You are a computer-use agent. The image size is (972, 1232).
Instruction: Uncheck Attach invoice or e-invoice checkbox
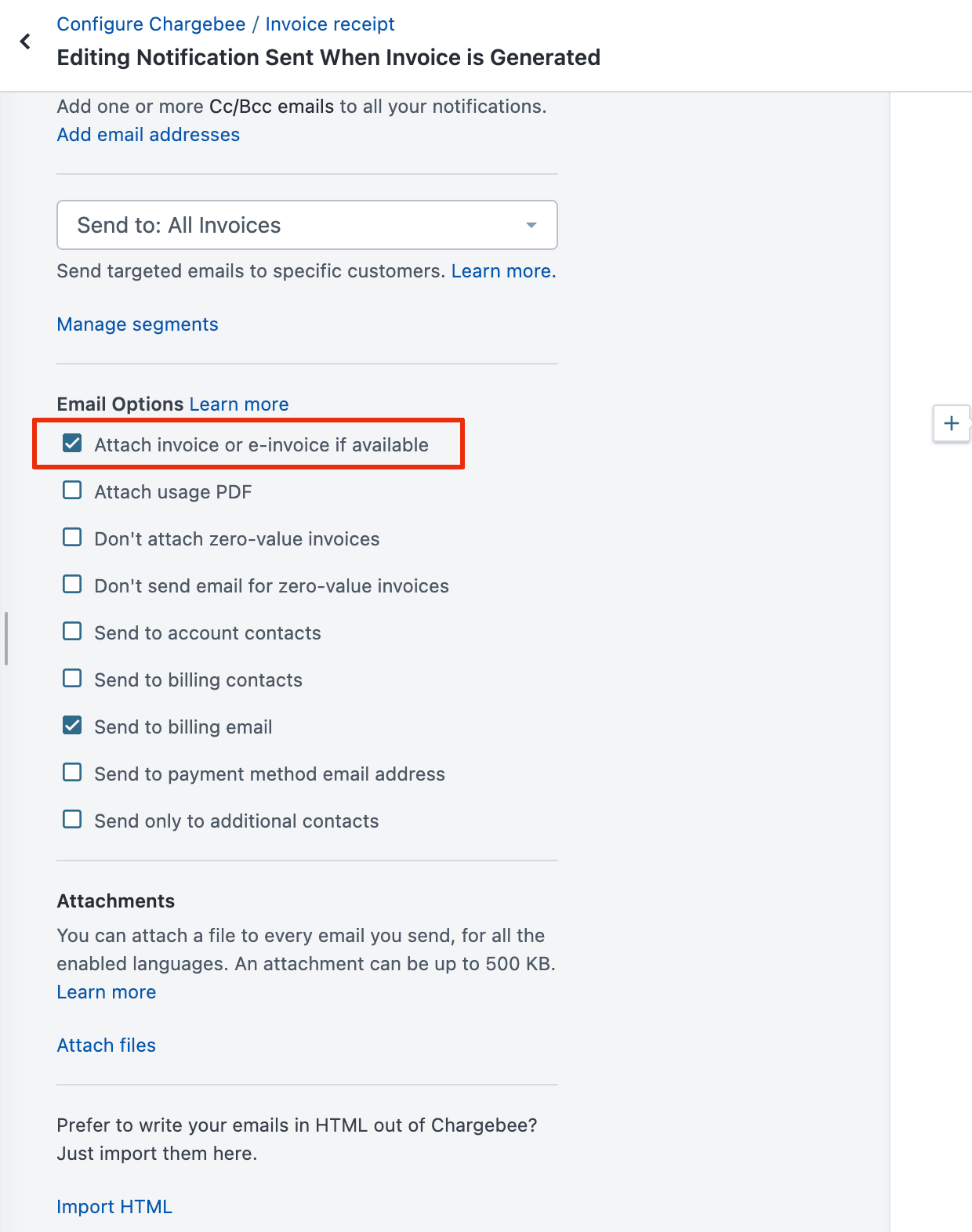click(x=72, y=444)
